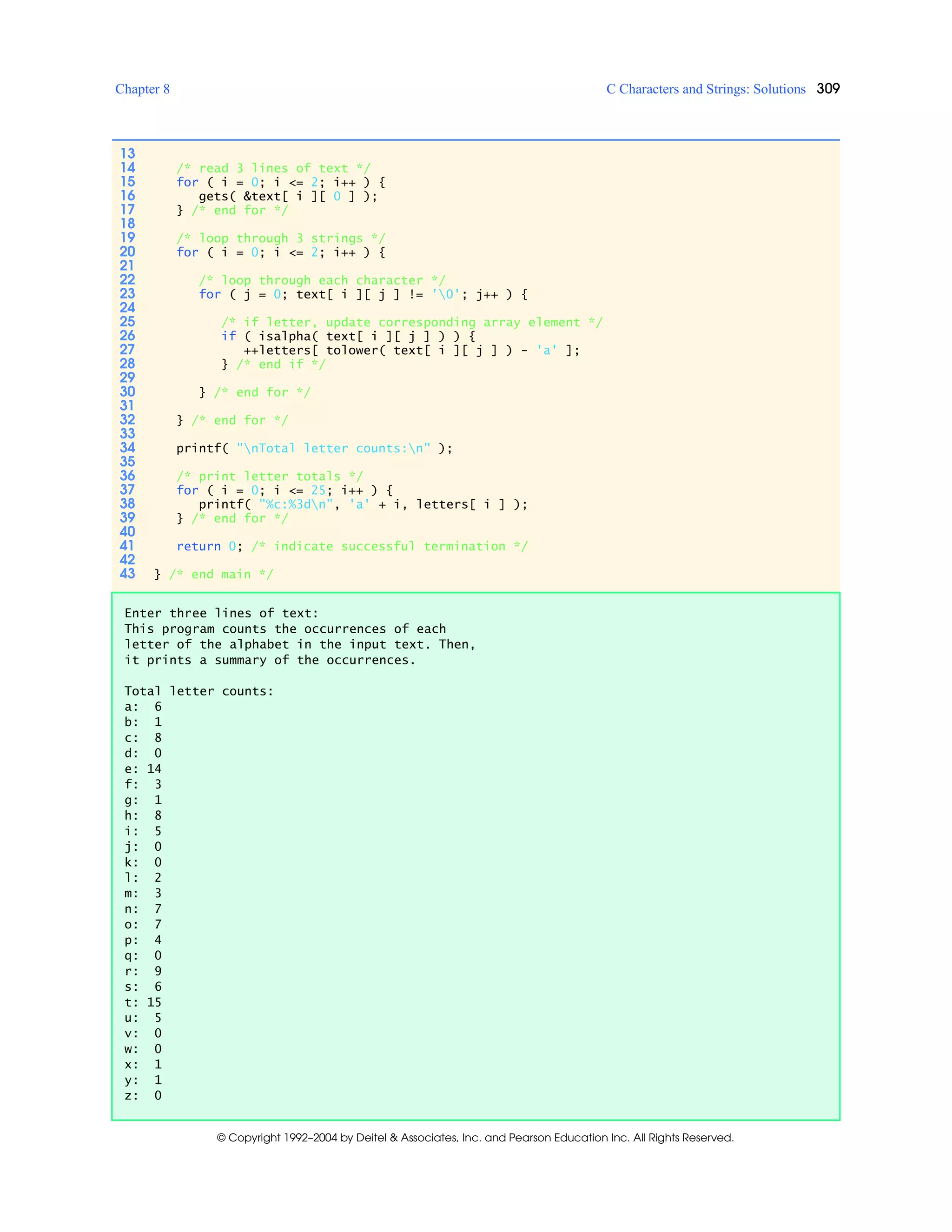Click the 'loop through each character' comment
The image size is (952, 1232).
pos(322,280)
